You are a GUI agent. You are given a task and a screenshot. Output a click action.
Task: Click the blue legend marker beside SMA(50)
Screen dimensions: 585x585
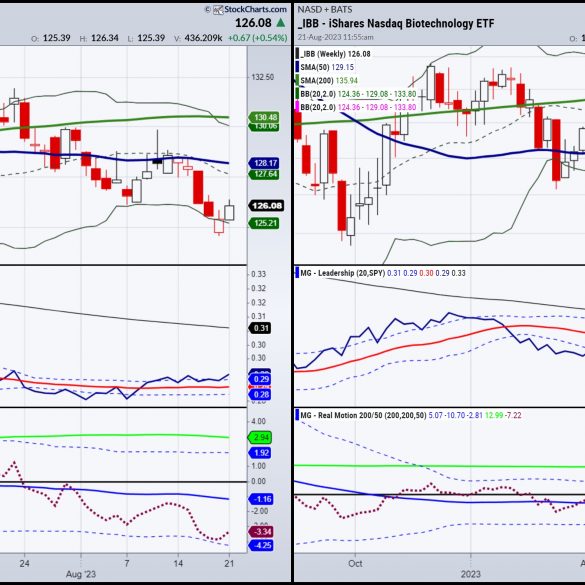point(297,67)
